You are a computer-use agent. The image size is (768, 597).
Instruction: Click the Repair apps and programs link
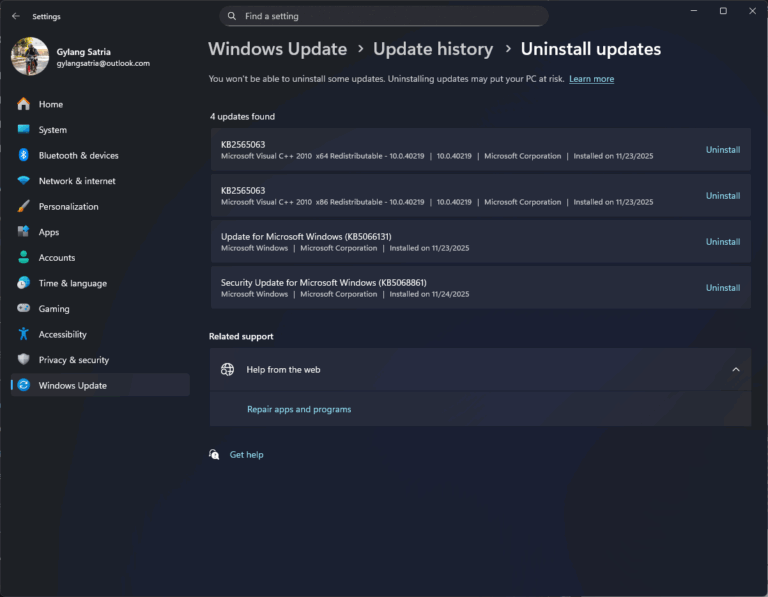(x=299, y=409)
